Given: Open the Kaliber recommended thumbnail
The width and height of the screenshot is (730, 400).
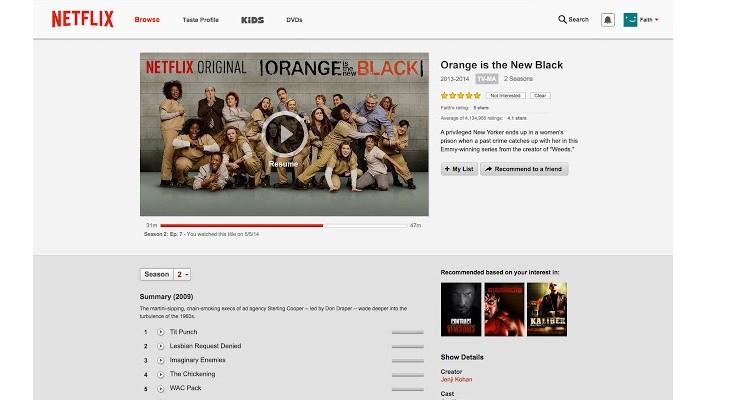Looking at the screenshot, I should click(547, 309).
